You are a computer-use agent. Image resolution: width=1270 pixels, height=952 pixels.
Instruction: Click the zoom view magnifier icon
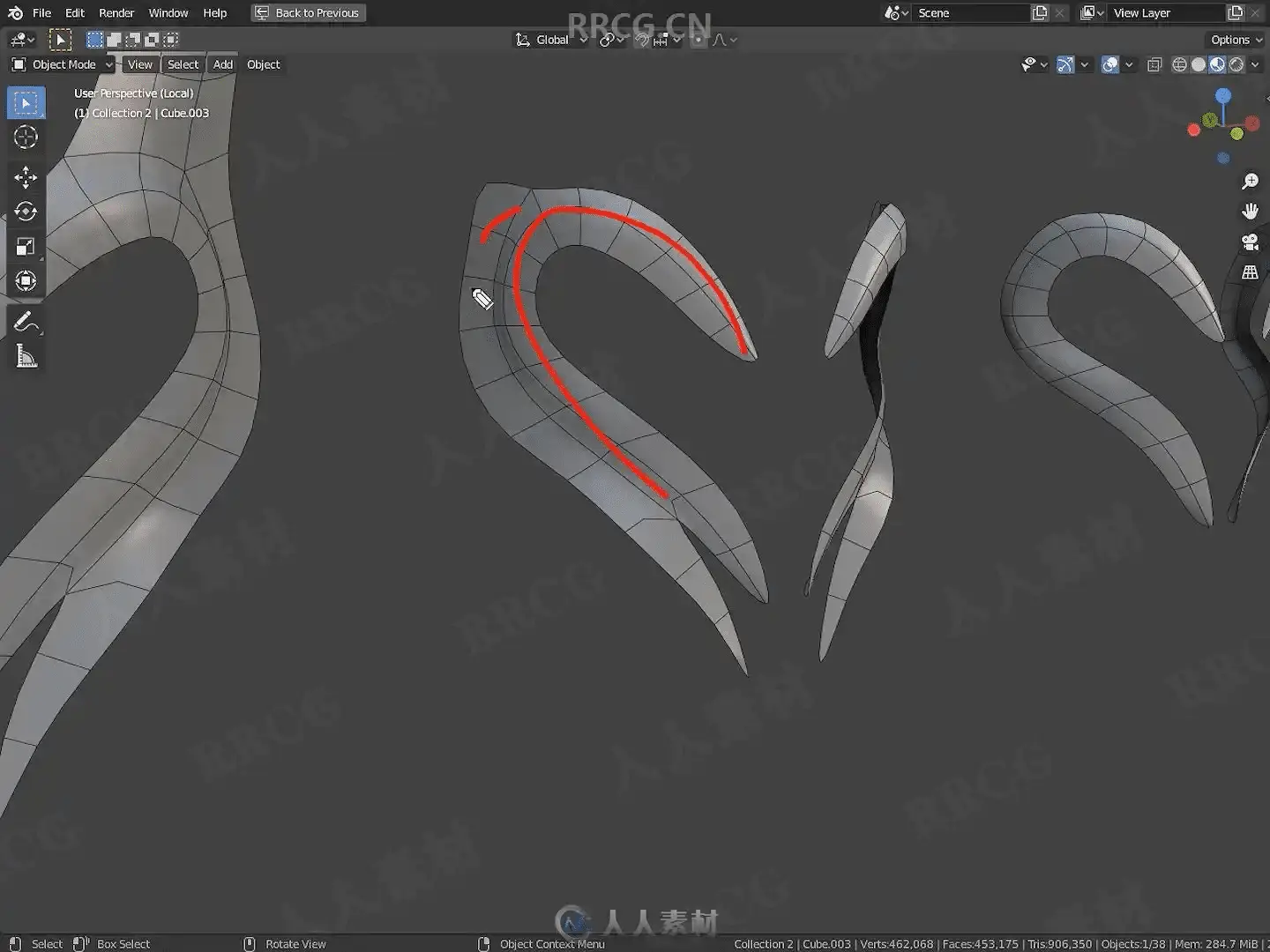tap(1250, 182)
